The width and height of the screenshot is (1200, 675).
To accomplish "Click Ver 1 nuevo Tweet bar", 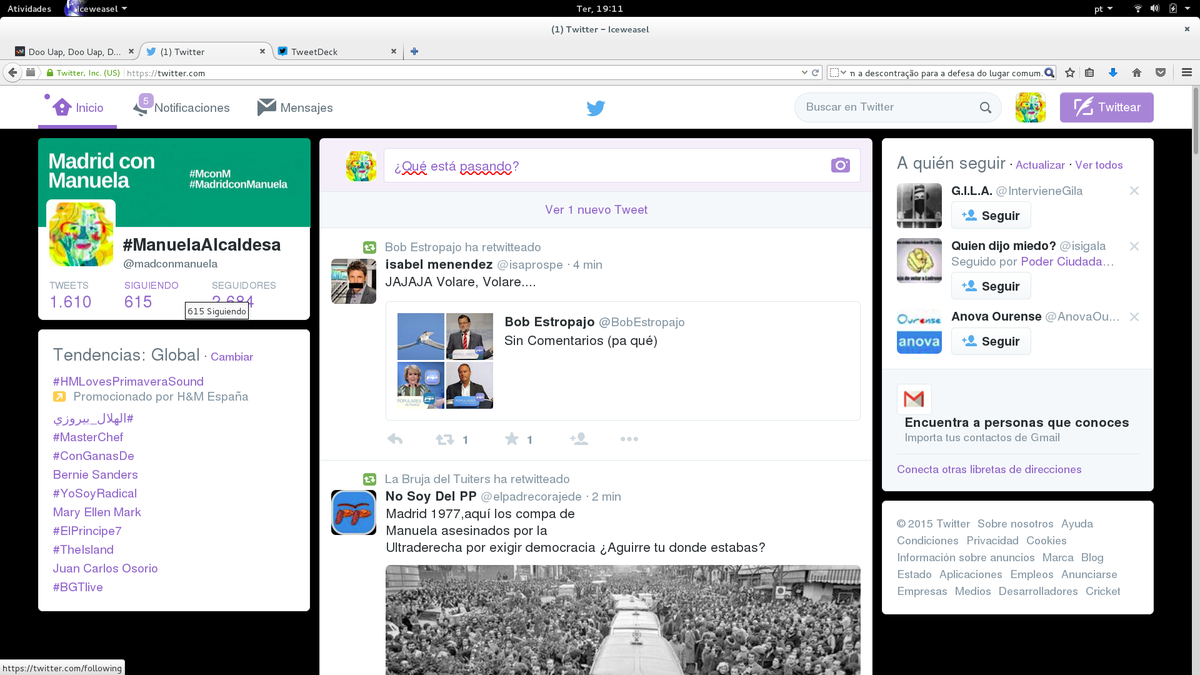I will [x=596, y=210].
